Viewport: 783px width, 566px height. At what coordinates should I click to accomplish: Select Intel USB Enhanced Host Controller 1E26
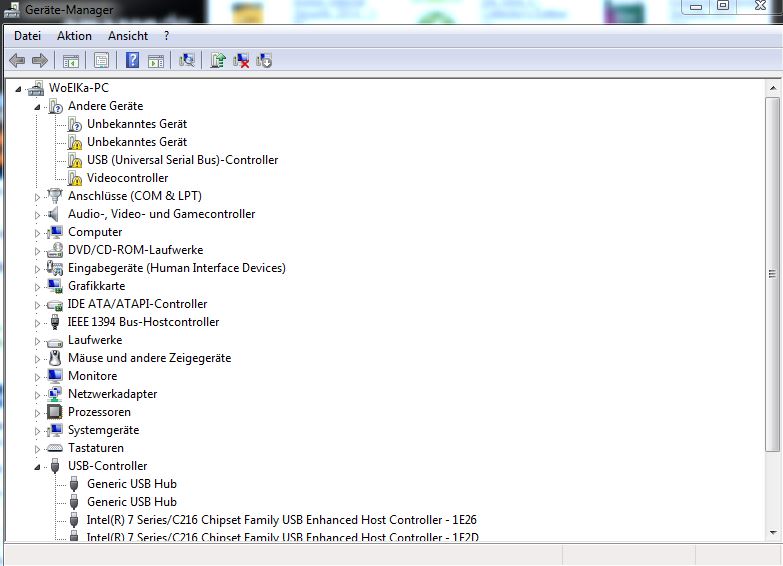282,520
